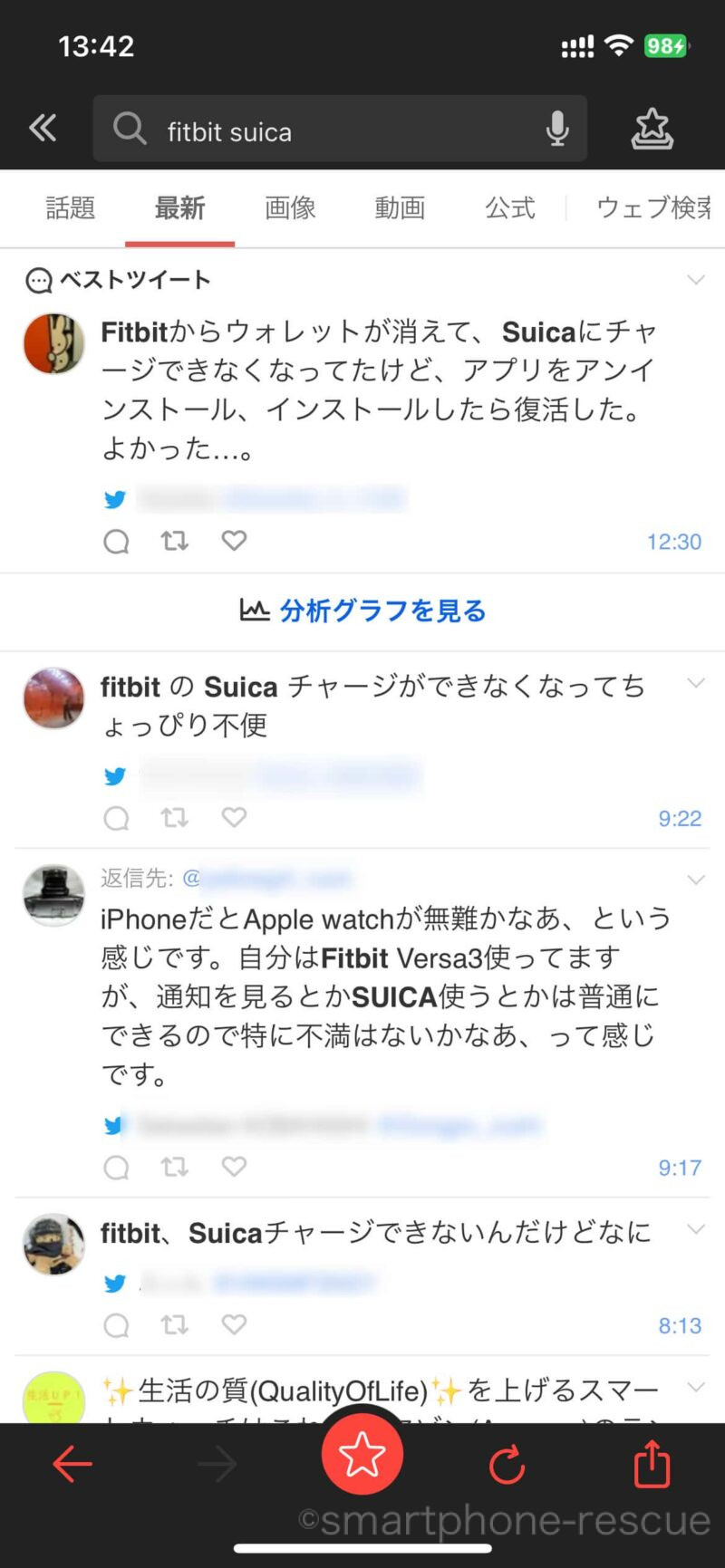
Task: Open the chevron dropdown on the ちょっぴり不便 tweet
Action: pyautogui.click(x=696, y=683)
